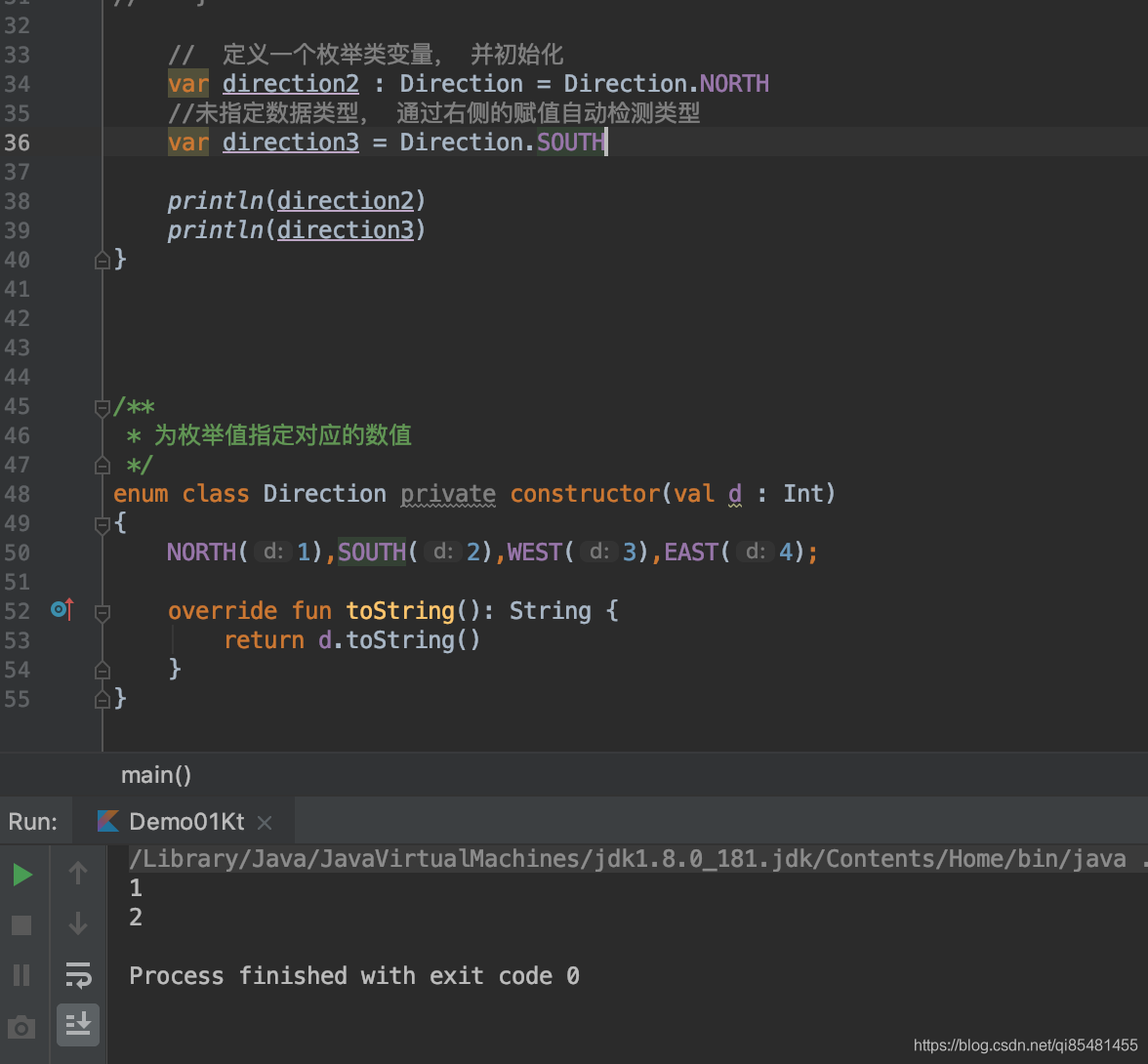
Task: Click the doc comment text on line 46
Action: (282, 435)
